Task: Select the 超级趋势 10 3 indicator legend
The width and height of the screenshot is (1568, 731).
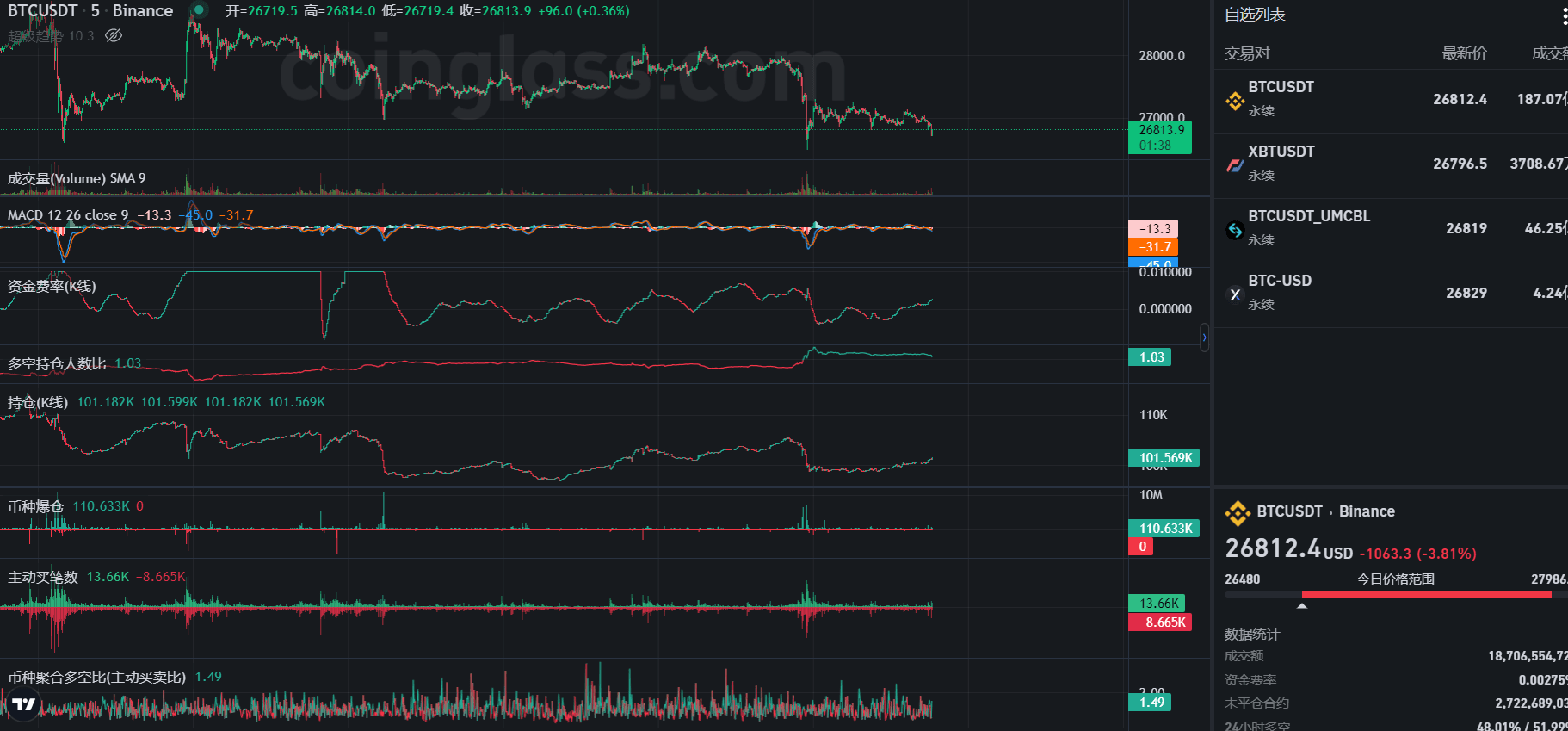Action: (x=51, y=36)
